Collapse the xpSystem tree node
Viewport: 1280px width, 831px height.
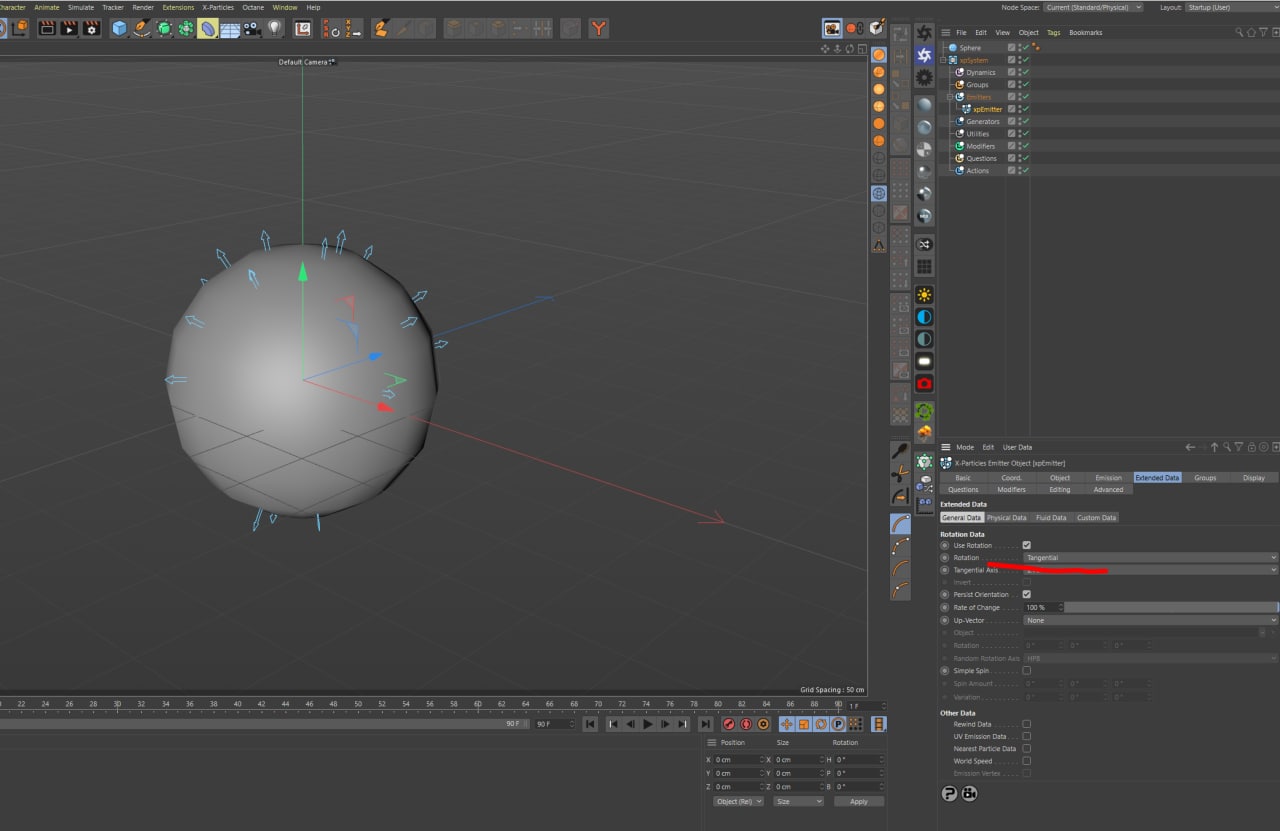(942, 60)
